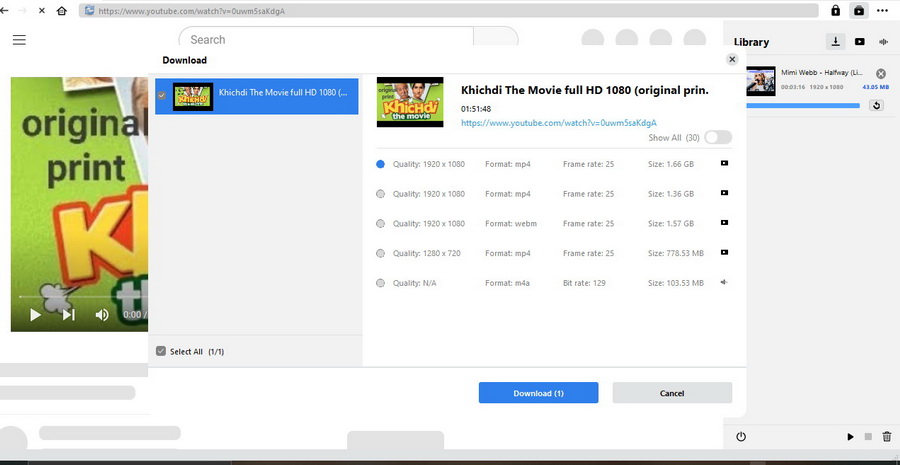Switch to Library audio tab
This screenshot has width=900, height=465.
(883, 41)
